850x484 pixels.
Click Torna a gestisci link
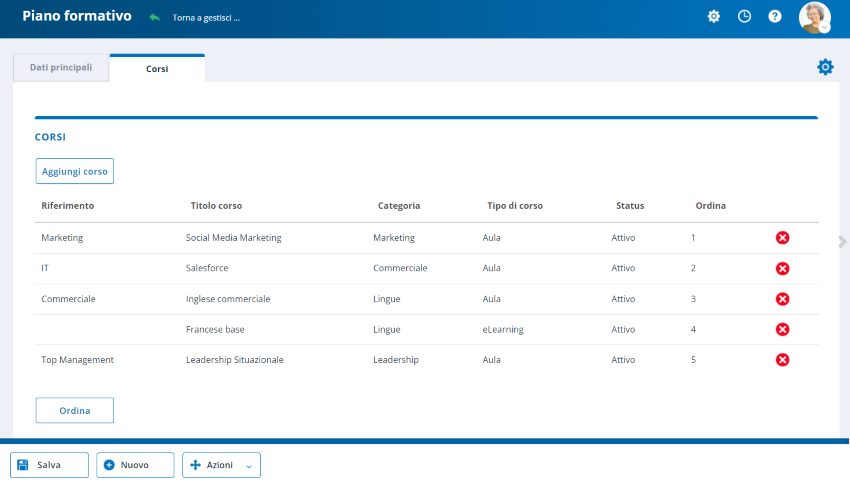click(206, 18)
